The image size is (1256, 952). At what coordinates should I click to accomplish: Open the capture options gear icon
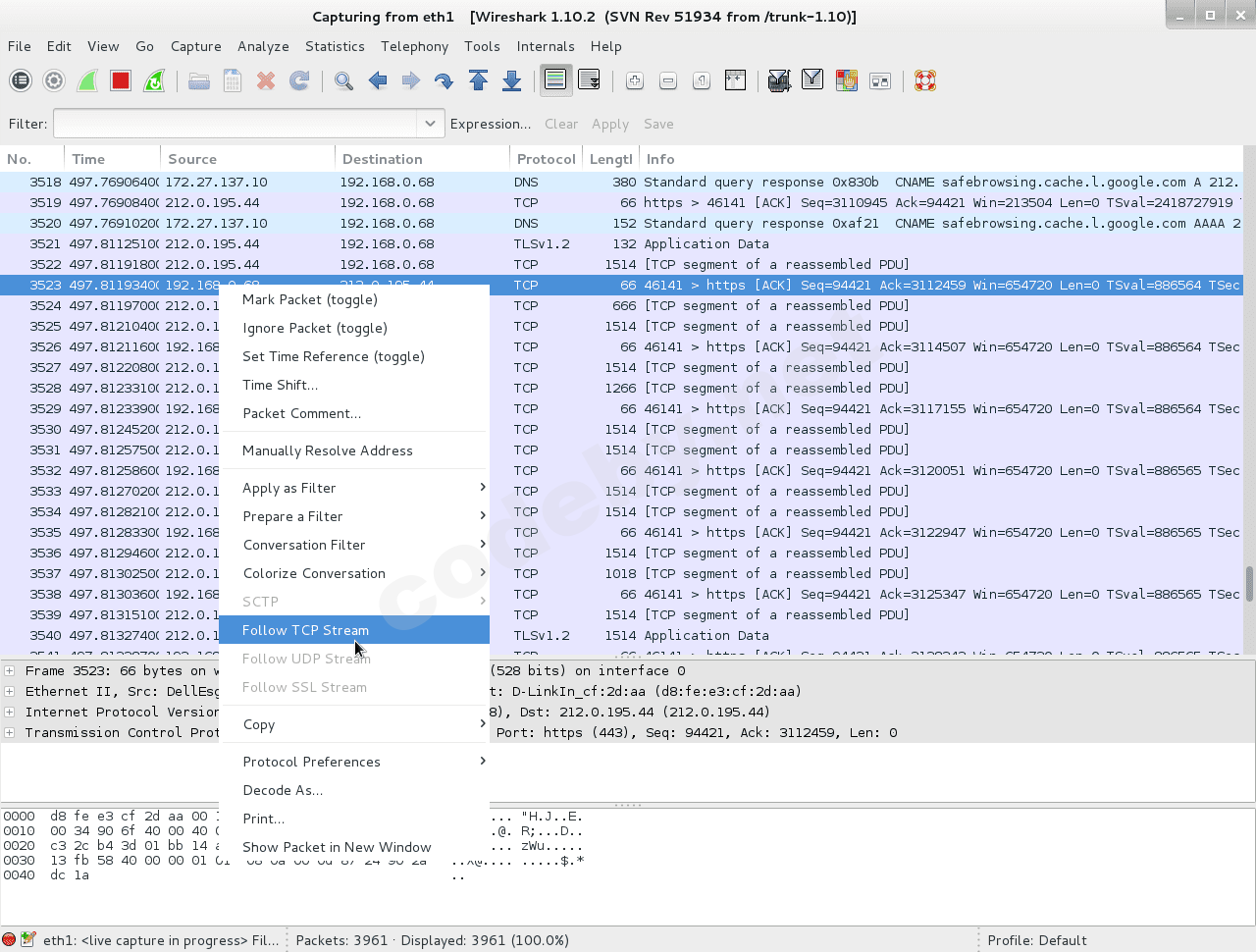pyautogui.click(x=54, y=80)
